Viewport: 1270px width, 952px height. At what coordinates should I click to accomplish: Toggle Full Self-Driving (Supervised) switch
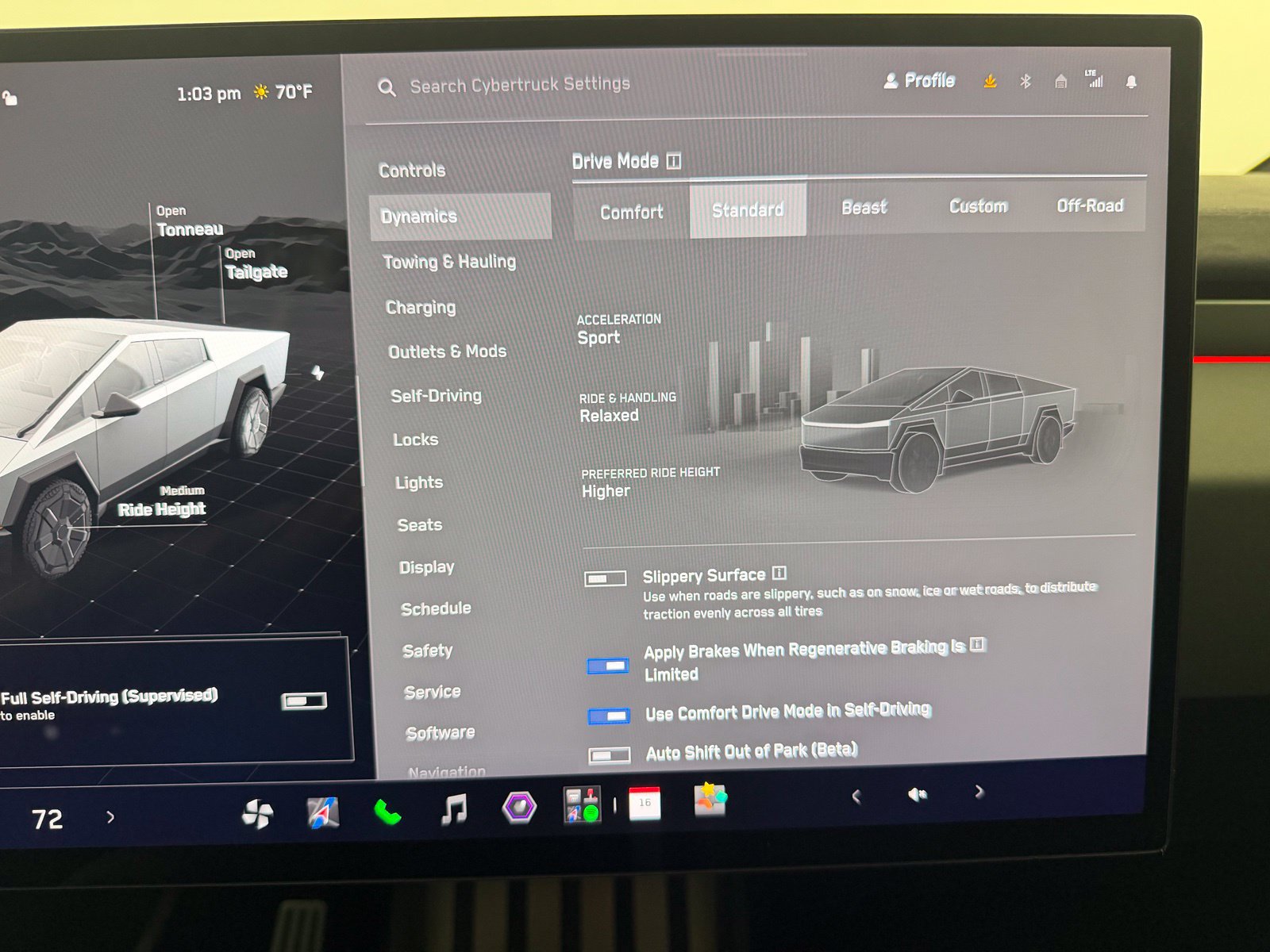[304, 701]
